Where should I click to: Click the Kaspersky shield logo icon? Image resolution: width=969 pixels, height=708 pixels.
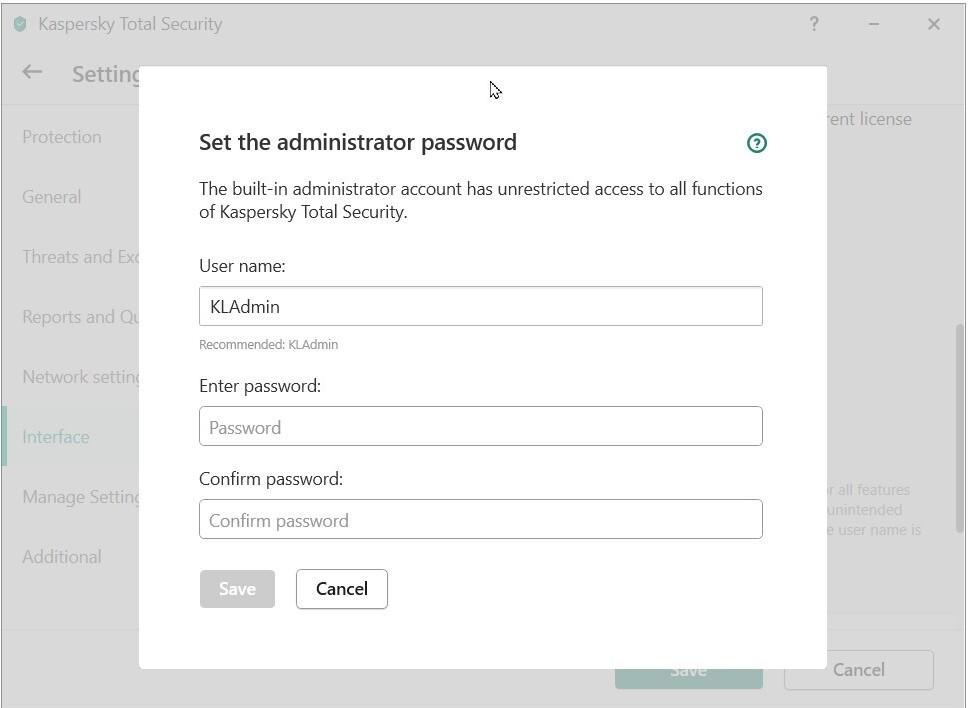click(20, 24)
